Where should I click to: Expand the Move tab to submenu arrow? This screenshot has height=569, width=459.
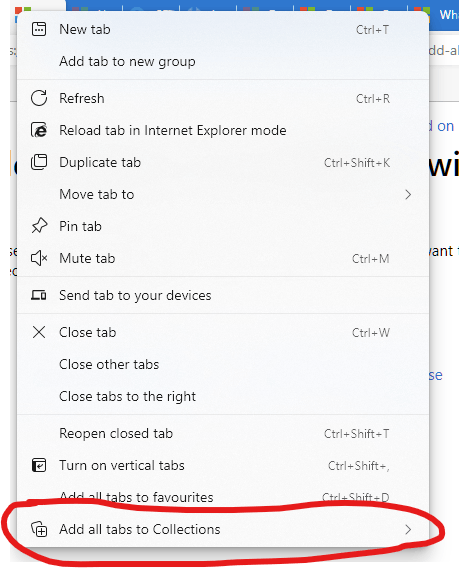click(x=408, y=195)
